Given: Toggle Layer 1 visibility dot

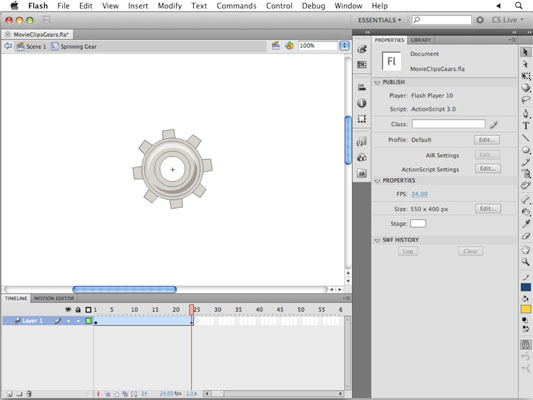Looking at the screenshot, I should point(68,321).
